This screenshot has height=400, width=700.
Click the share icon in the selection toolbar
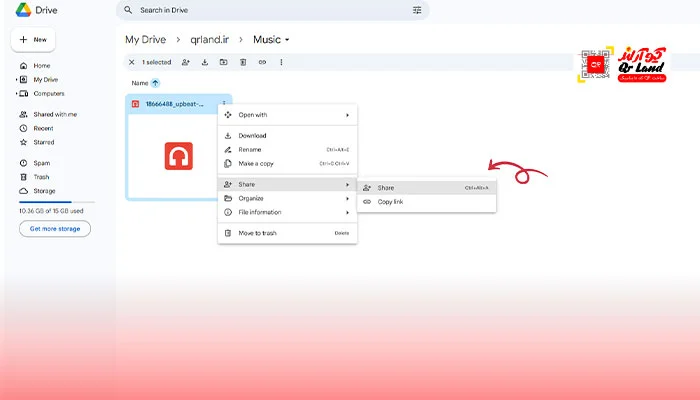(185, 62)
